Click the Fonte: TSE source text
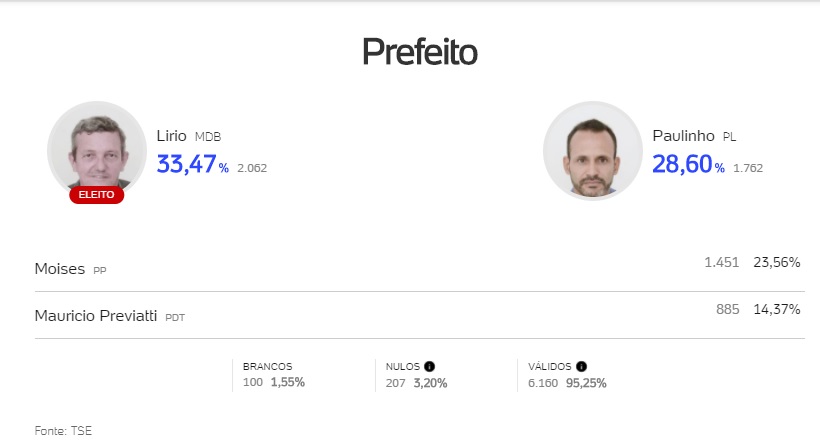 coord(63,430)
